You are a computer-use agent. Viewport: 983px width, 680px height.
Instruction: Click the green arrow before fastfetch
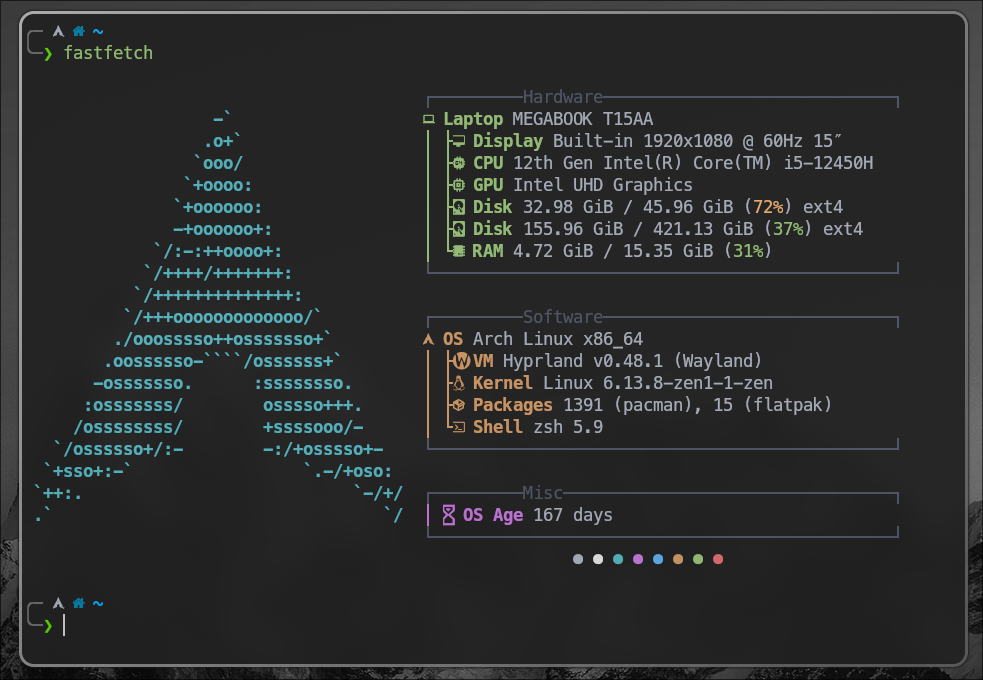tap(48, 54)
